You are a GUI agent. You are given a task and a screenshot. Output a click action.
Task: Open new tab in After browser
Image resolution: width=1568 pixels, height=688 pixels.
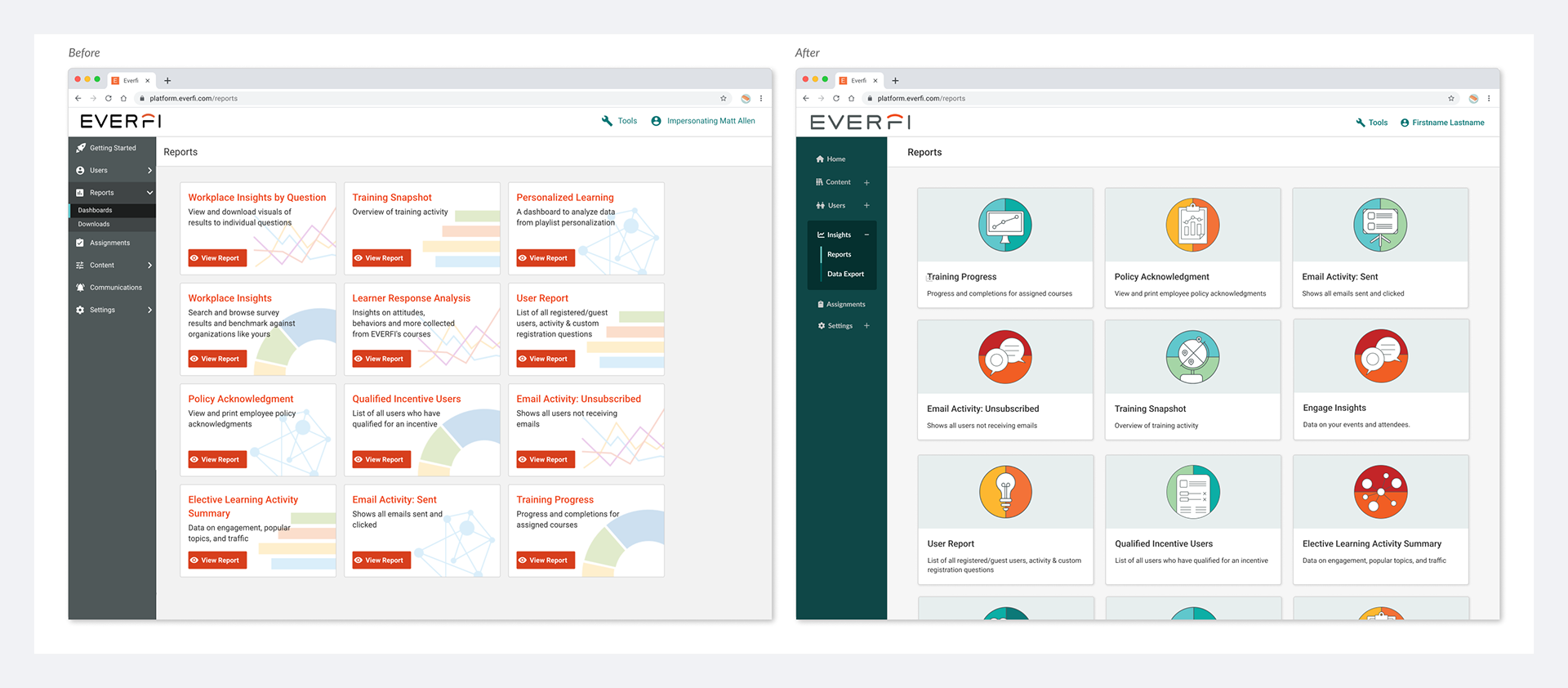pos(895,81)
